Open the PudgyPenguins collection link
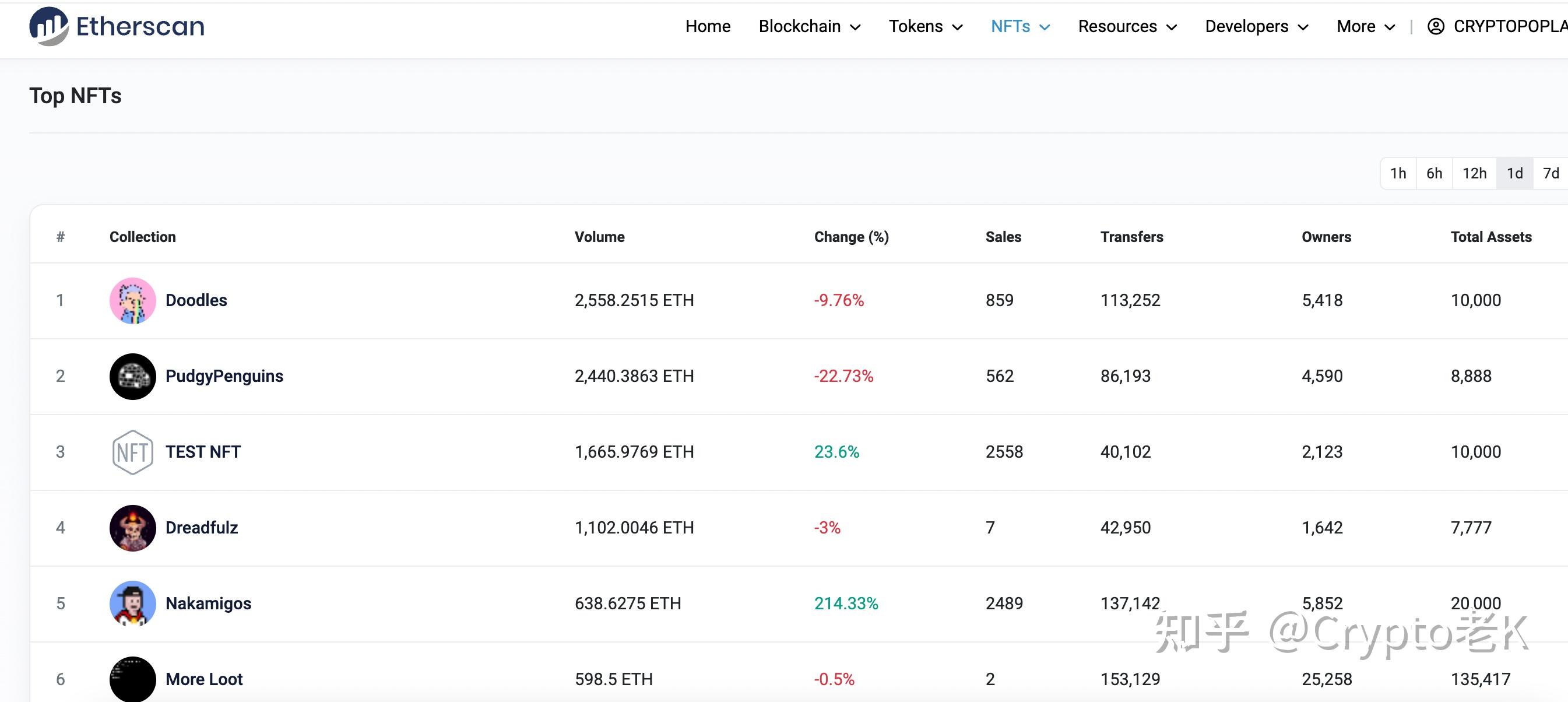 point(224,376)
